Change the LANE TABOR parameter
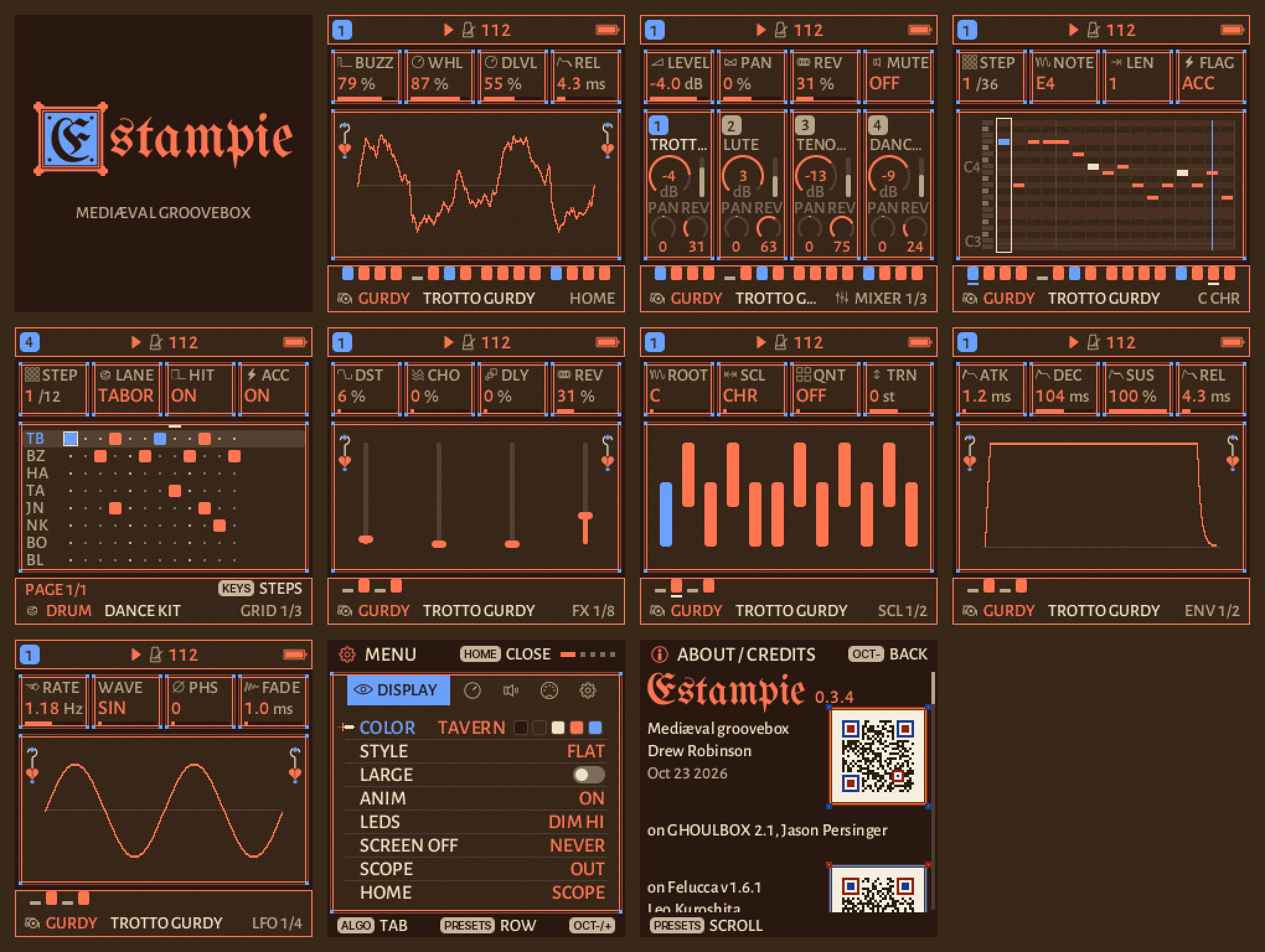The height and width of the screenshot is (952, 1265). point(126,389)
